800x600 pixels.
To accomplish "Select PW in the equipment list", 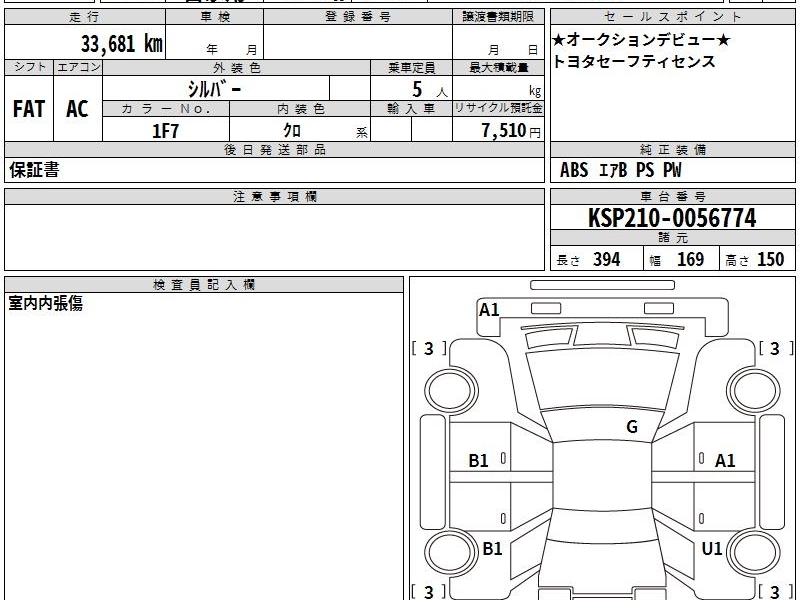I will pos(672,170).
